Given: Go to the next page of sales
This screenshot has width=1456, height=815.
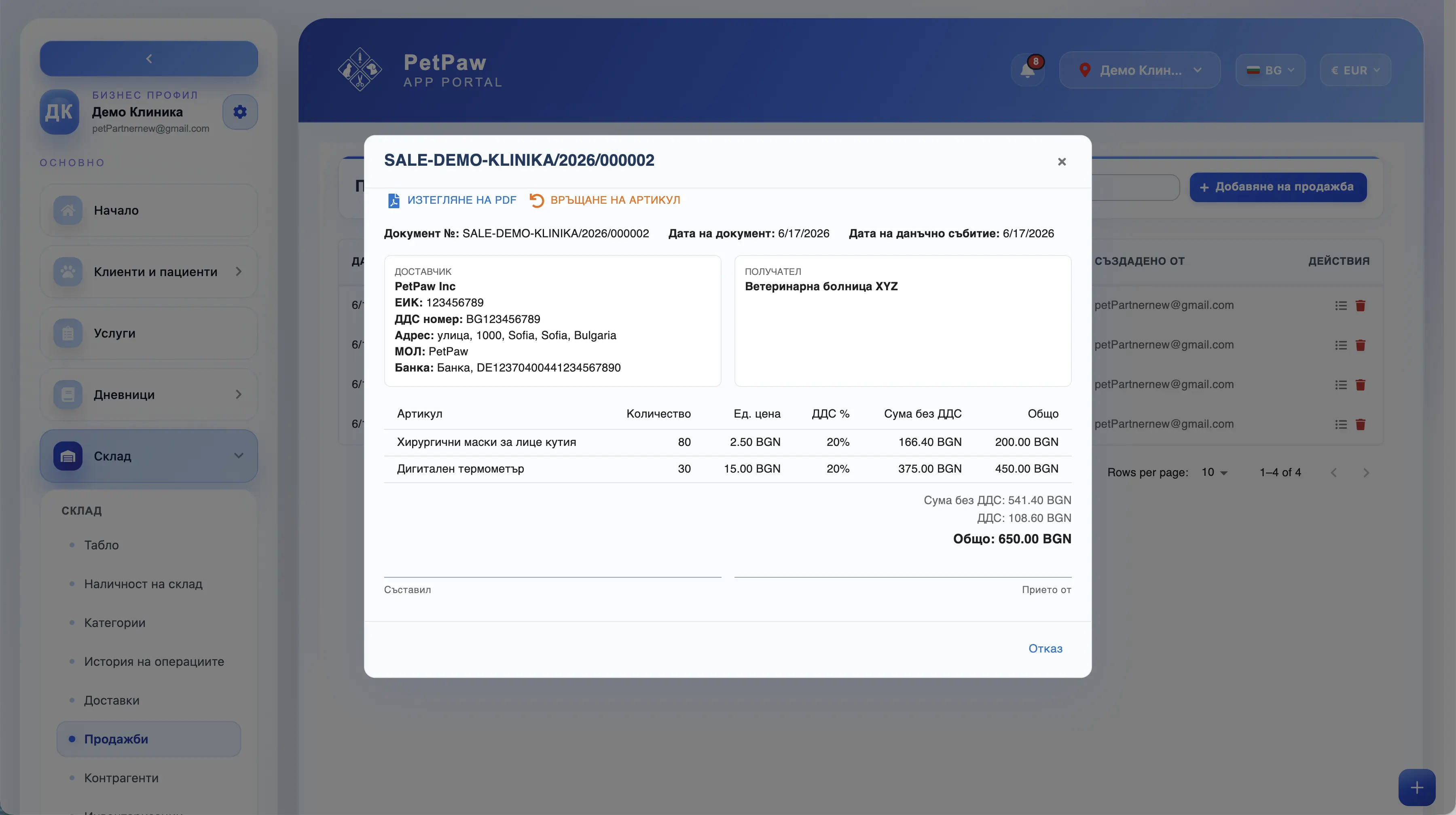Looking at the screenshot, I should tap(1366, 473).
